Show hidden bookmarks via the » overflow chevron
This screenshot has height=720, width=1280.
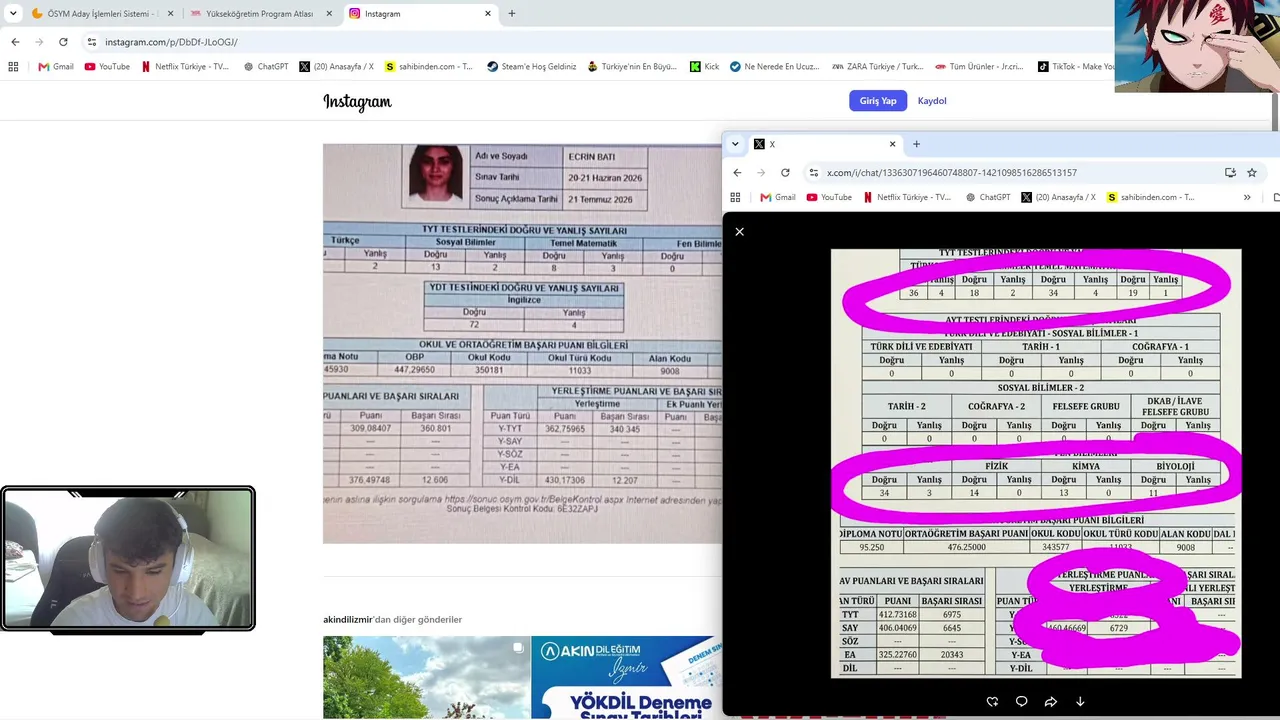(1247, 197)
